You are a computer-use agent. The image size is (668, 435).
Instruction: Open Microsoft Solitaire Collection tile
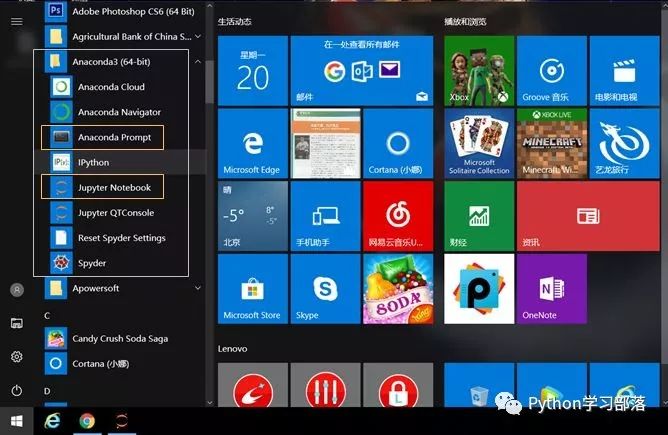coord(479,143)
